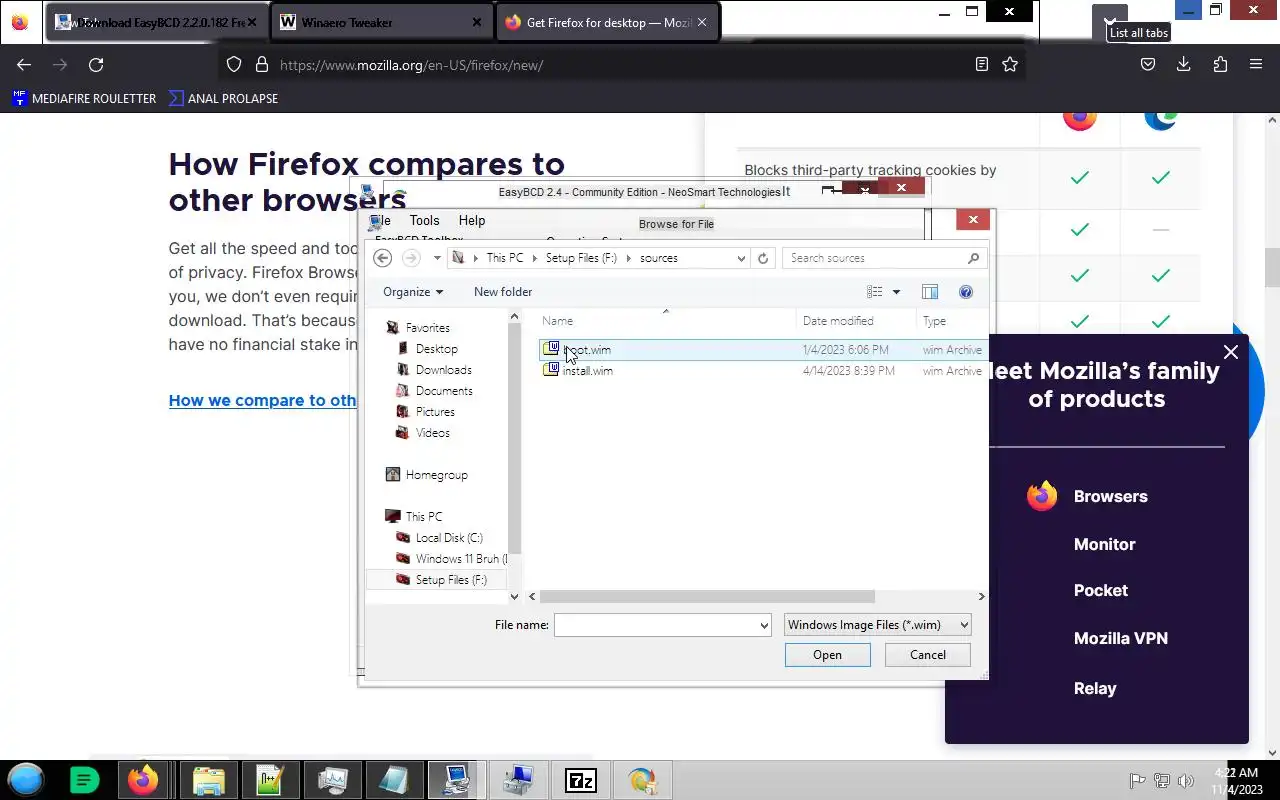Open file dialog Help icon
Screen dimensions: 1280x800
coord(966,292)
